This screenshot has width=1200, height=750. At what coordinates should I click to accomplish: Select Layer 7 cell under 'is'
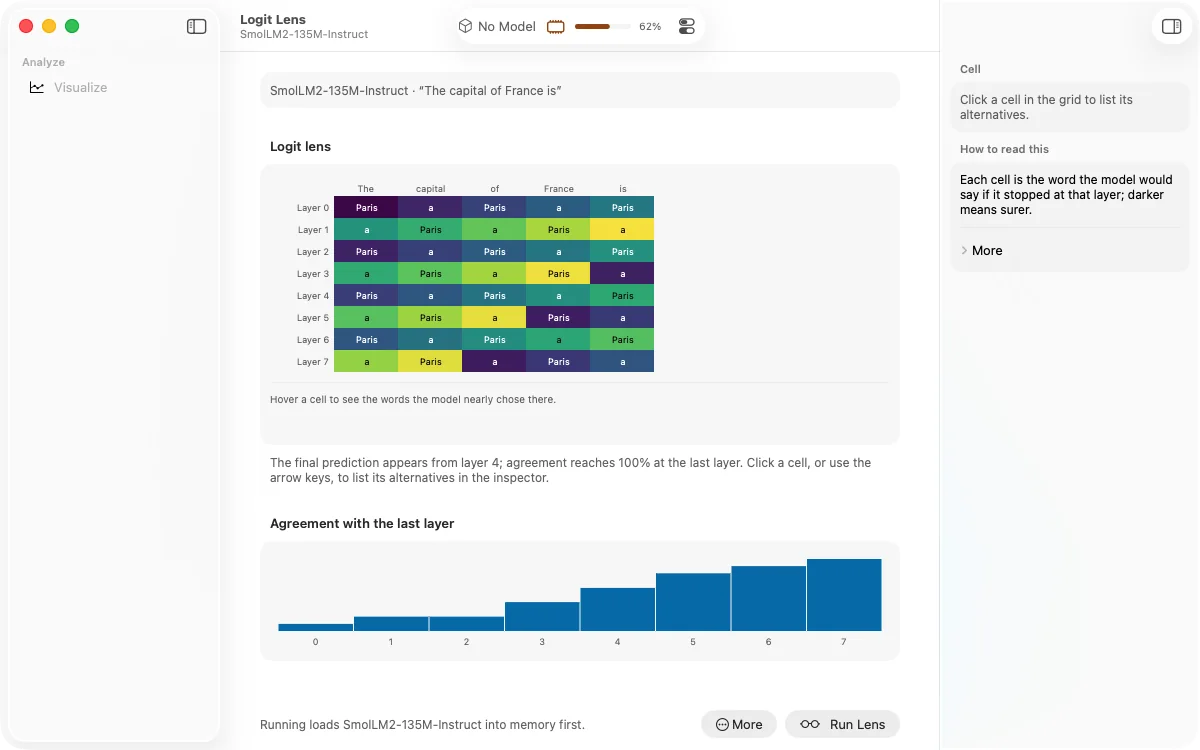point(622,362)
